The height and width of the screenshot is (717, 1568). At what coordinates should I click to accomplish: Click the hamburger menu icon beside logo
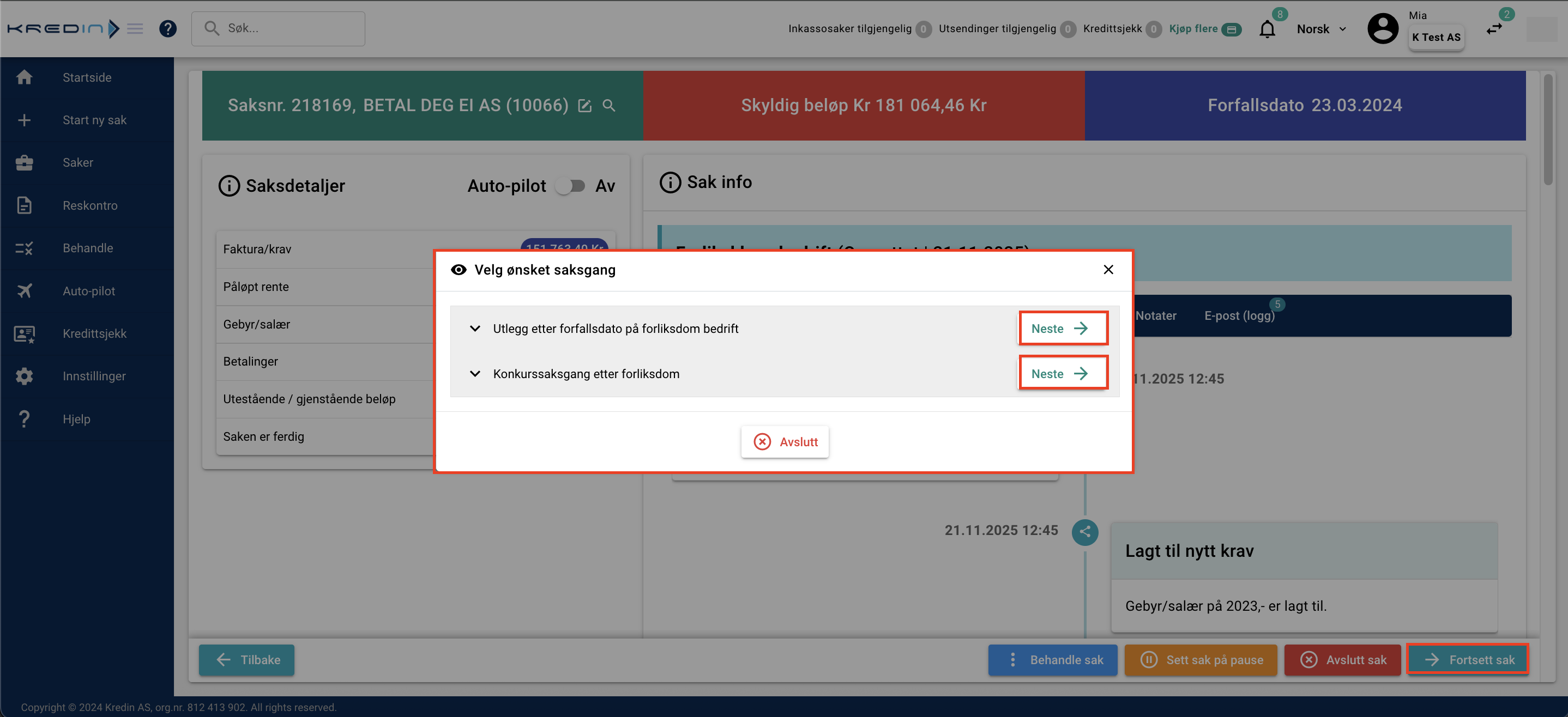135,28
